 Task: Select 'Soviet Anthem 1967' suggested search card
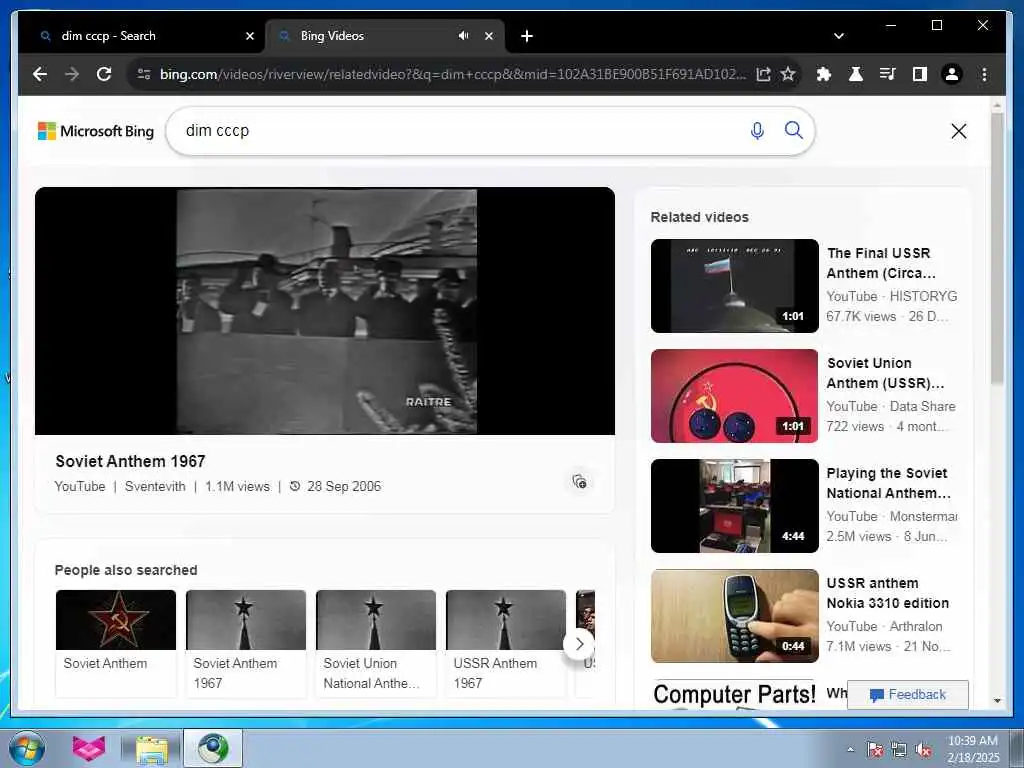tap(246, 643)
